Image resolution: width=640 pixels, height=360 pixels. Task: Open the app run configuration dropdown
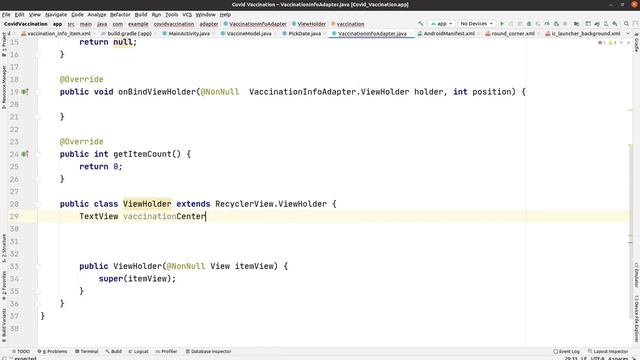click(441, 24)
